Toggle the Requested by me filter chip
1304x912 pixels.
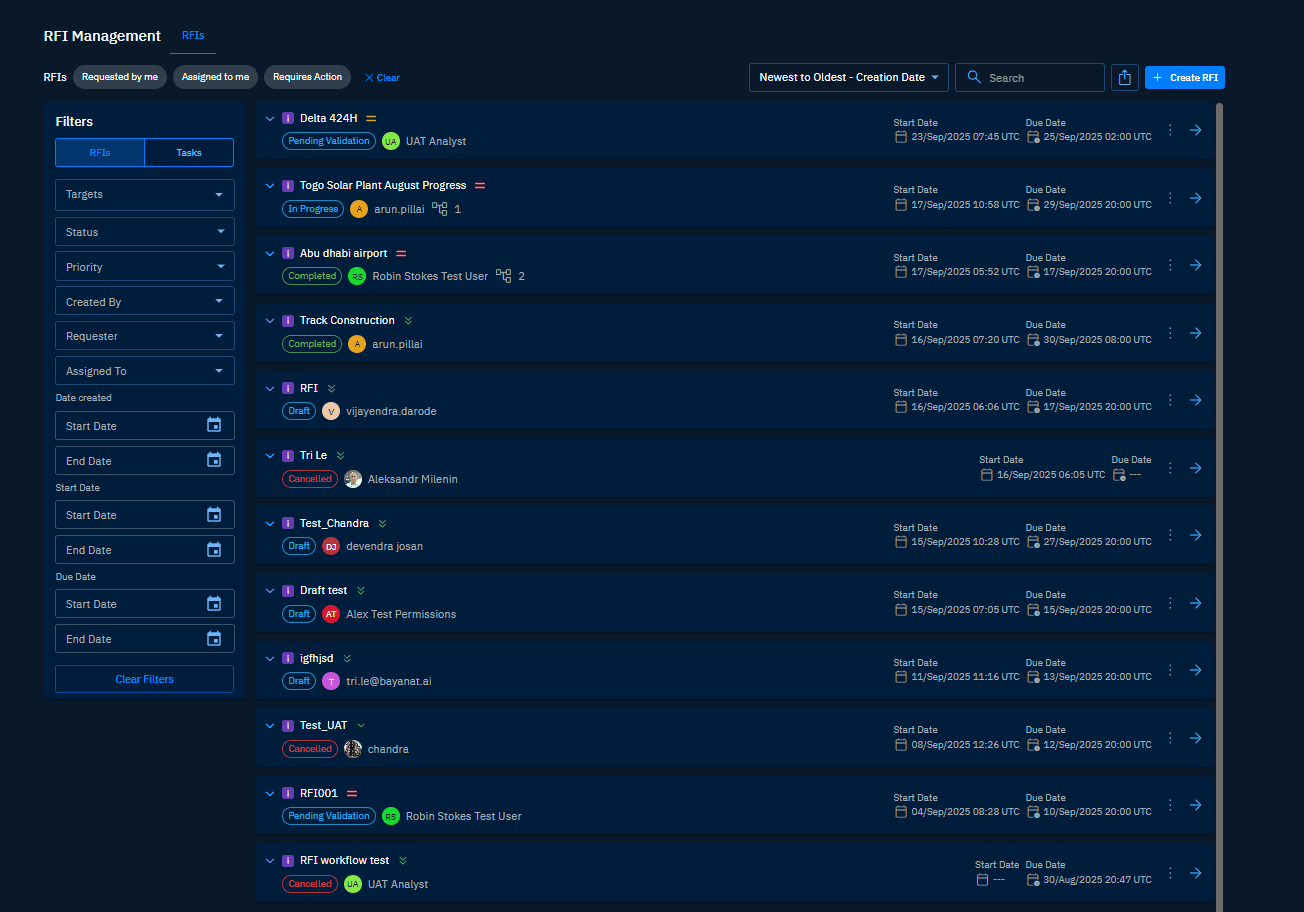(120, 77)
